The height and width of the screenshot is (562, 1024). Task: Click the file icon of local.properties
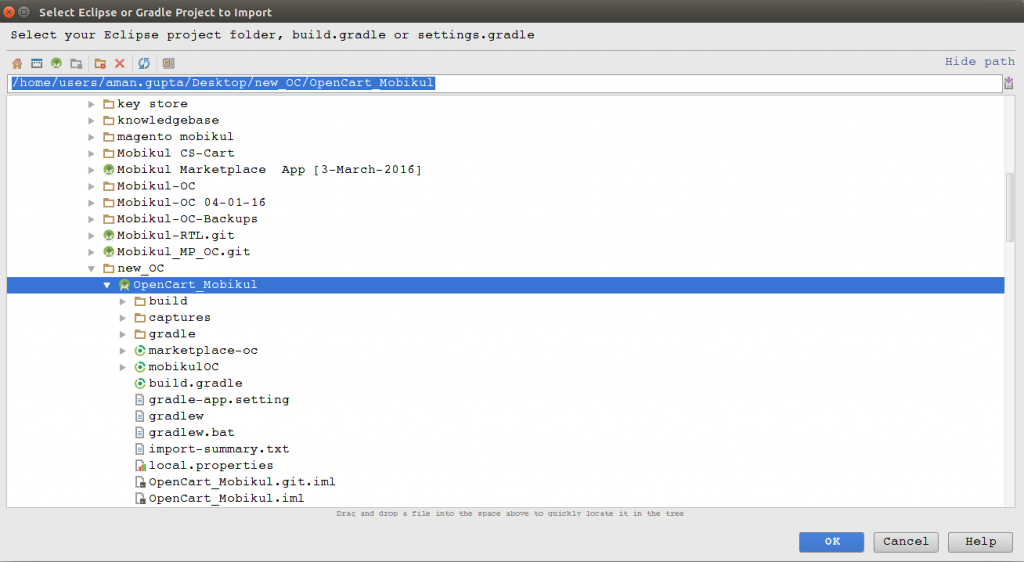click(140, 465)
